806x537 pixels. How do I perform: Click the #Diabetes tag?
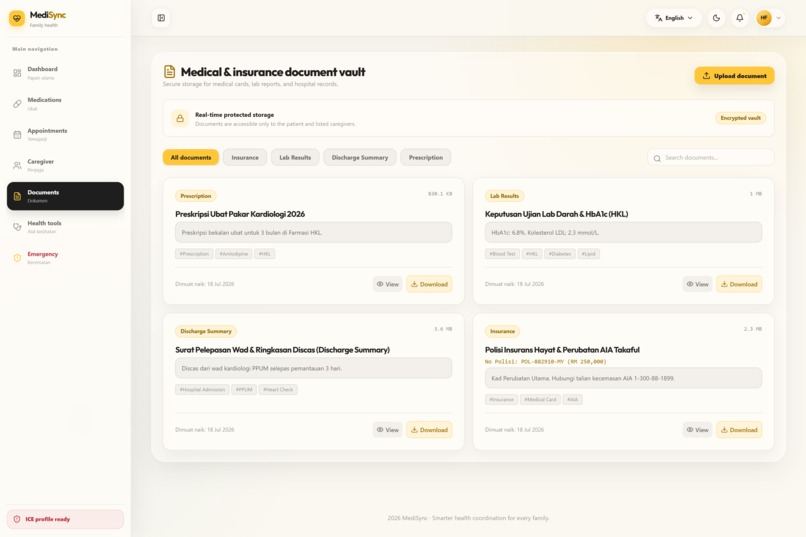[559, 254]
